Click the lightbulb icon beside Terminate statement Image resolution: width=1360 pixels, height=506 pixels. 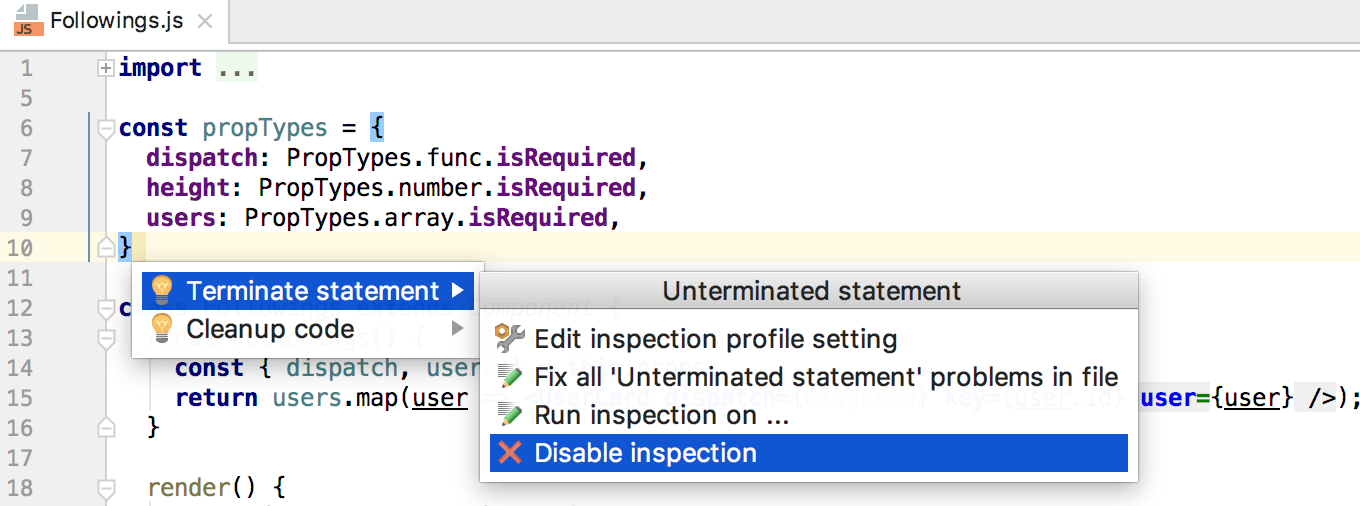tap(162, 291)
